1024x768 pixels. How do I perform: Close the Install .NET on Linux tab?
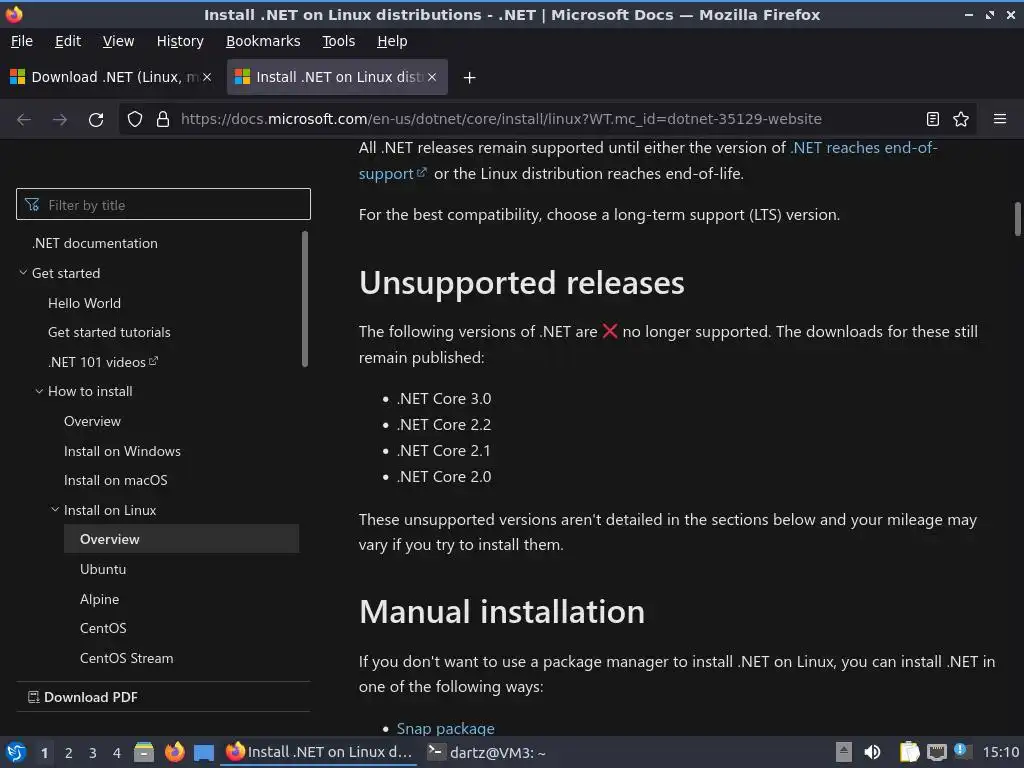(432, 77)
